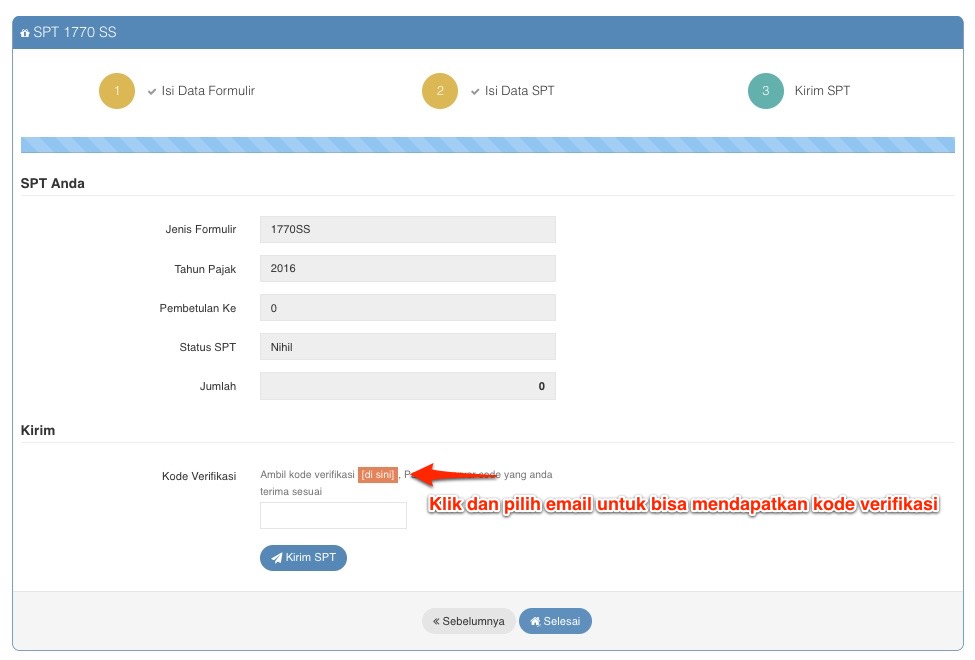Open the Isi Data Formulir step
Viewport: 975px width, 660px height.
point(210,90)
